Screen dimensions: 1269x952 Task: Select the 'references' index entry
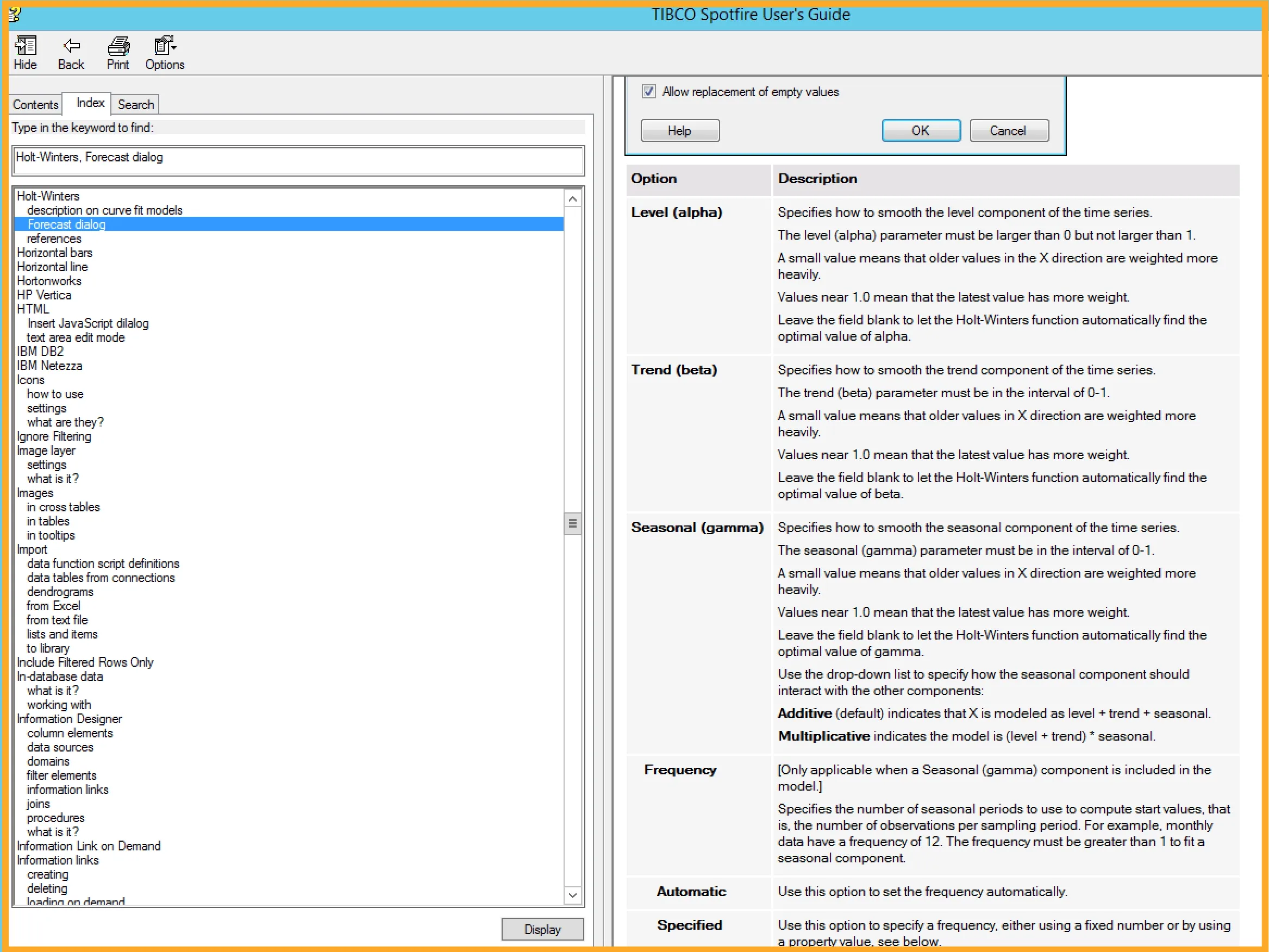[x=54, y=239]
